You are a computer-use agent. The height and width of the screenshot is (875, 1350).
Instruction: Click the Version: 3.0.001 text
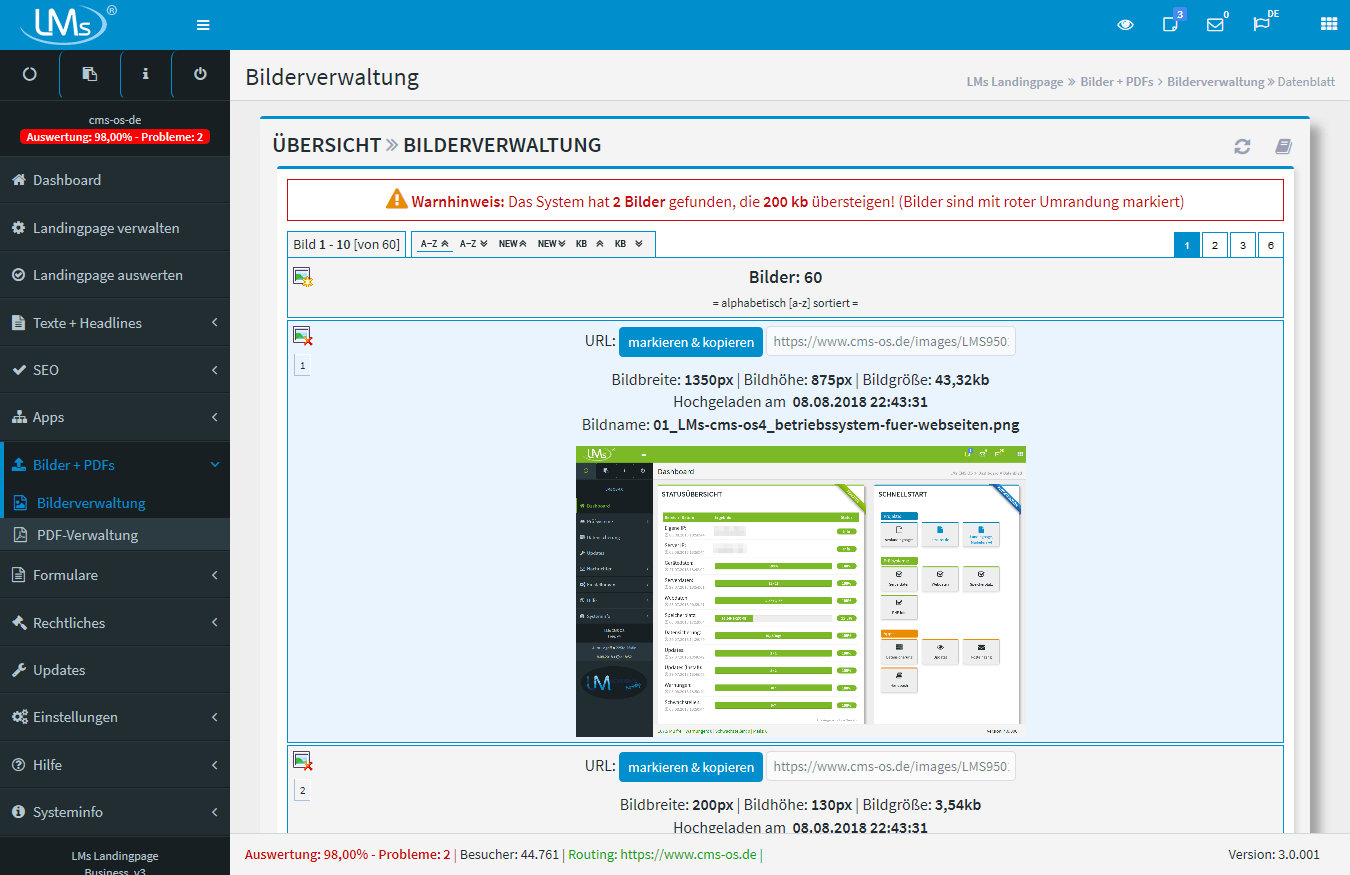click(1274, 855)
